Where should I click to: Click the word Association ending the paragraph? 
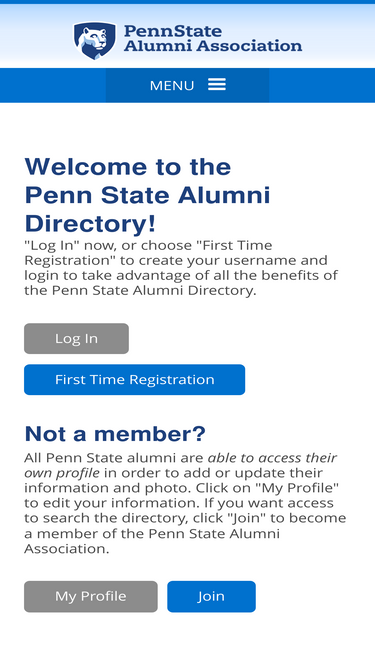(x=66, y=549)
